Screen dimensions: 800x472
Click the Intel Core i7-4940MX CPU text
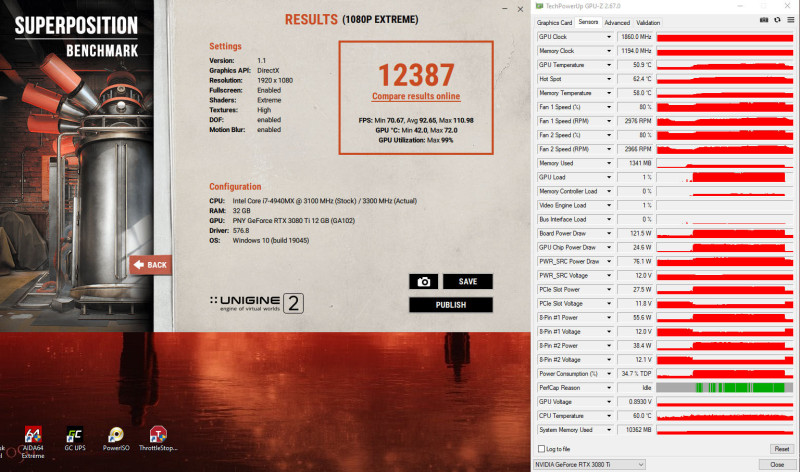(324, 201)
